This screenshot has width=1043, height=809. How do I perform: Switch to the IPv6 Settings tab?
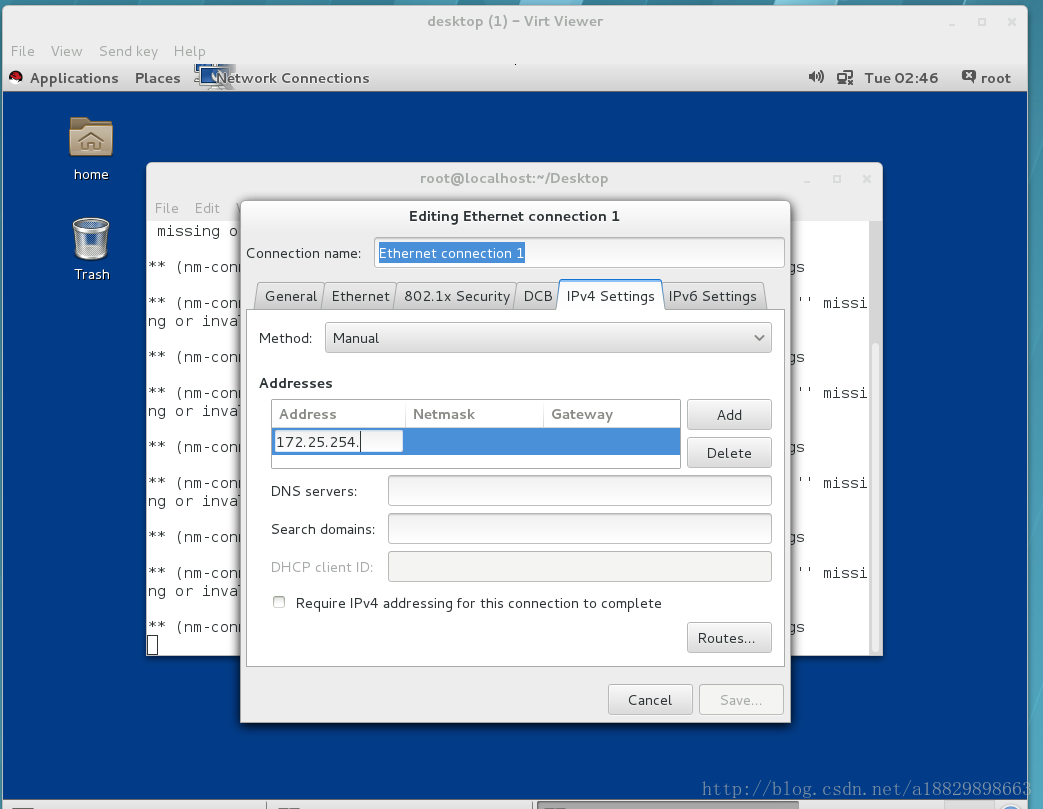712,296
